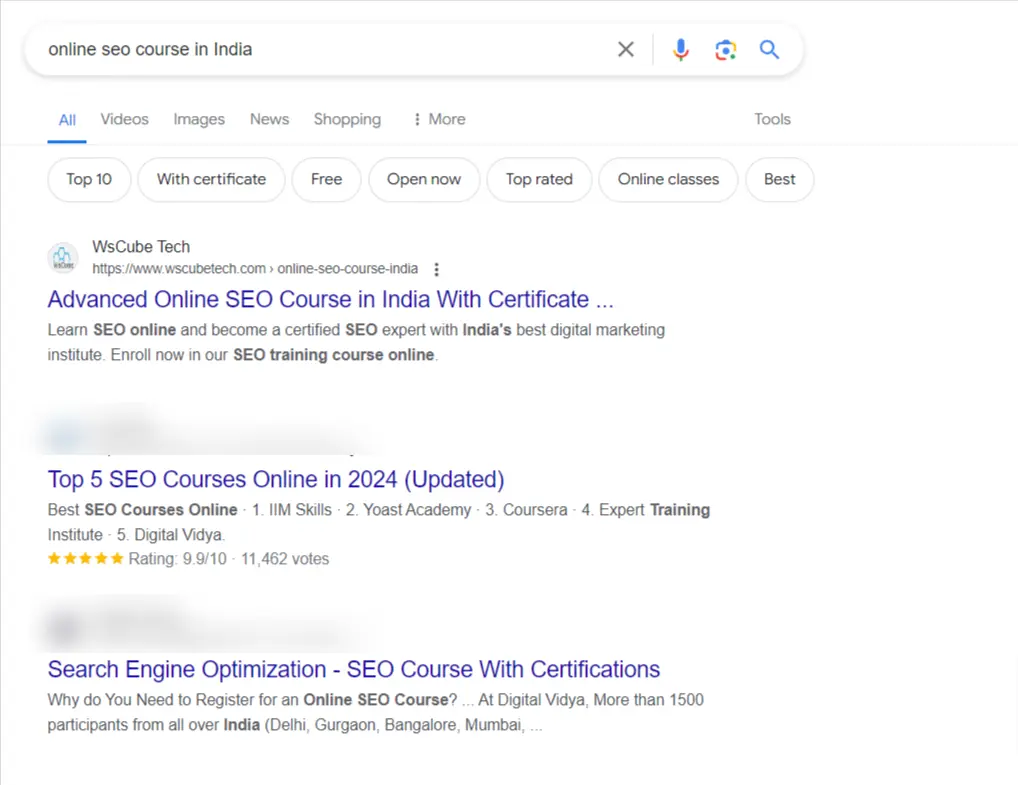
Task: Open the search Tools options
Action: tap(772, 119)
